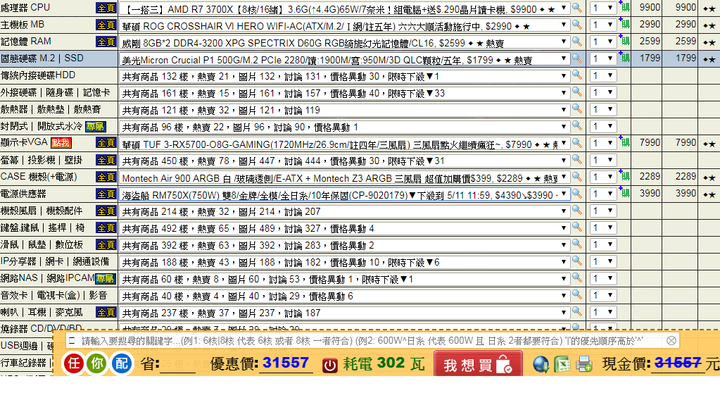Click the 外接硬碟 隨身碟 記憶卡 category label
720x393 pixels.
pyautogui.click(x=55, y=92)
